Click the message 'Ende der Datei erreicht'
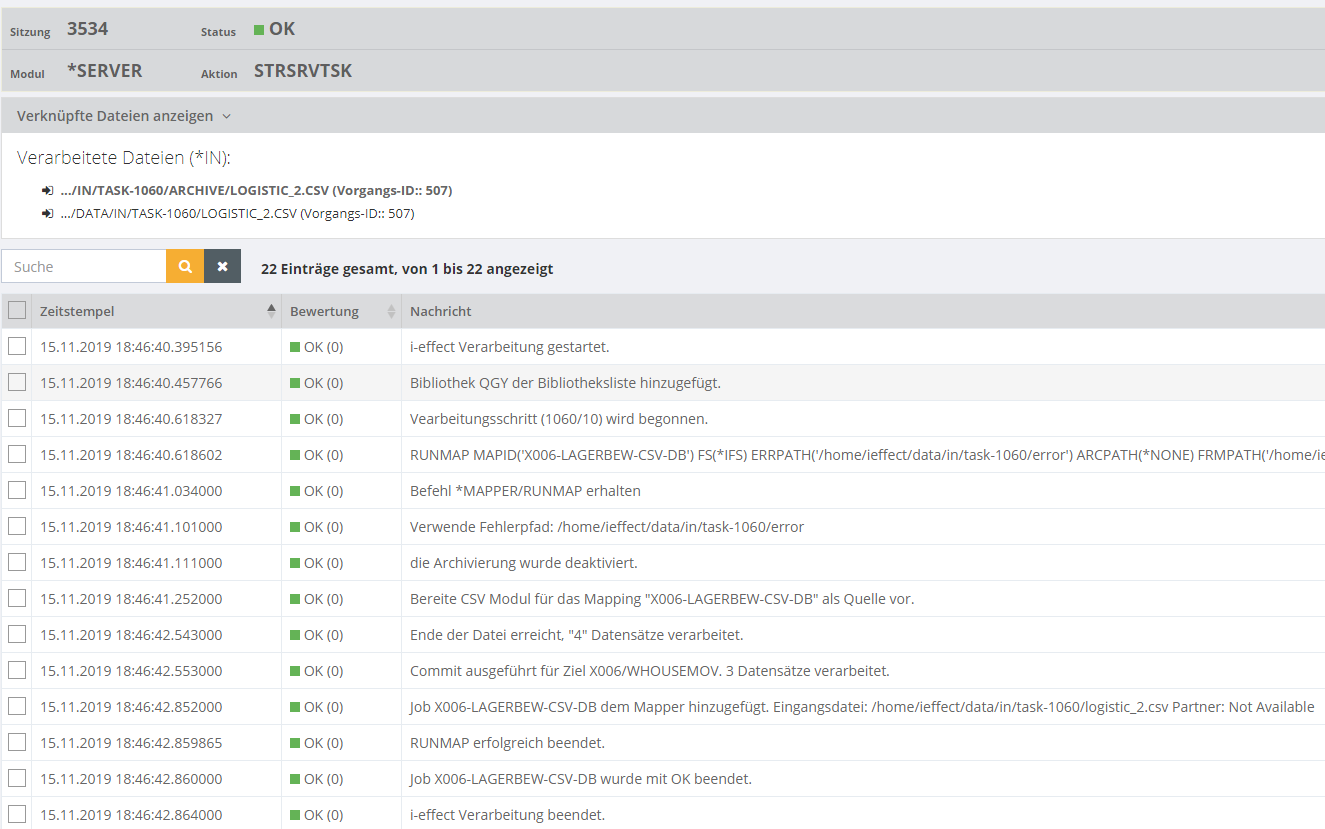This screenshot has height=829, width=1325. point(577,635)
